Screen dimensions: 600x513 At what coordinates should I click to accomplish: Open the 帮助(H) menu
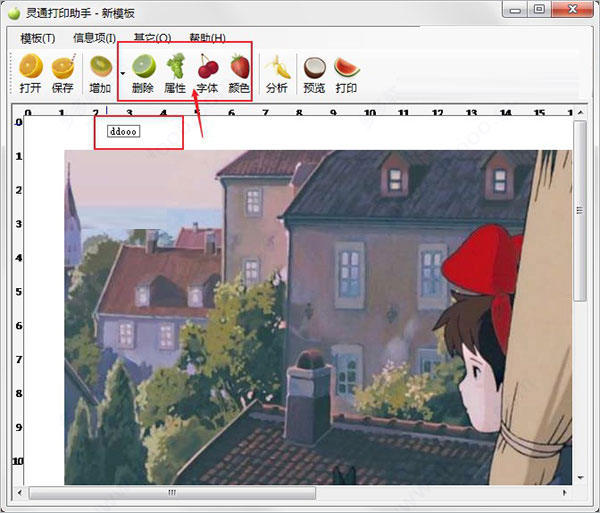(207, 38)
